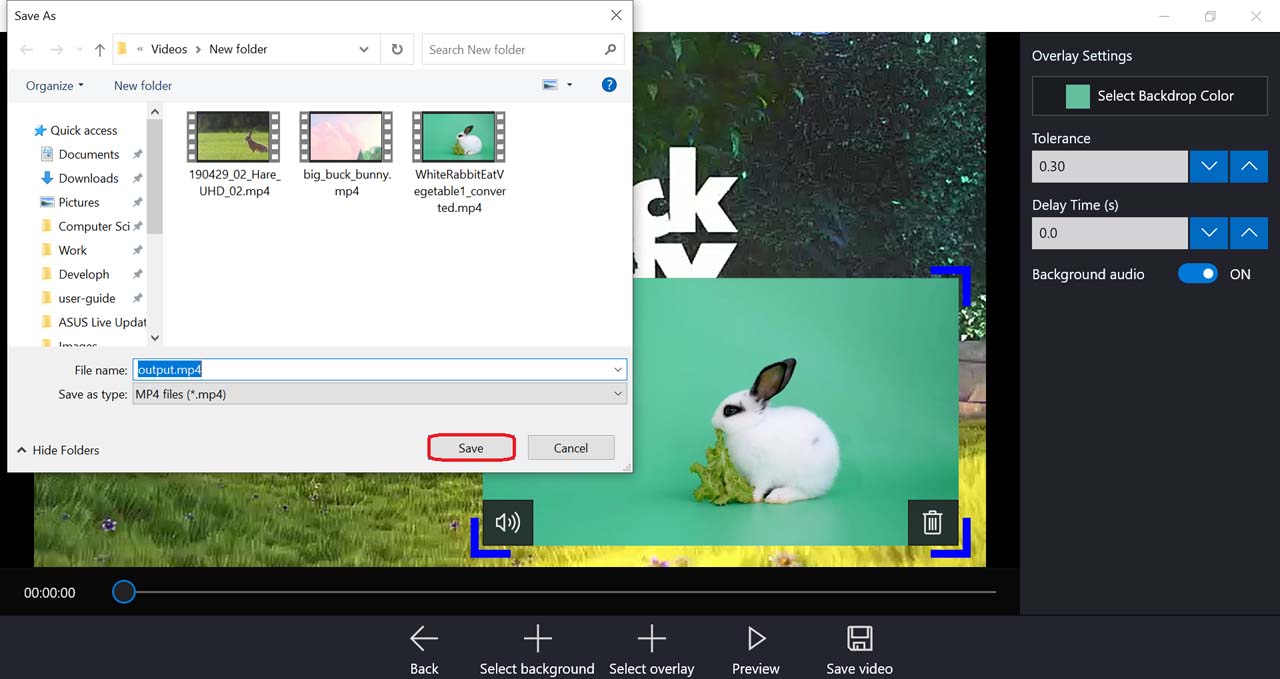Click the Save button in dialog

[x=471, y=448]
